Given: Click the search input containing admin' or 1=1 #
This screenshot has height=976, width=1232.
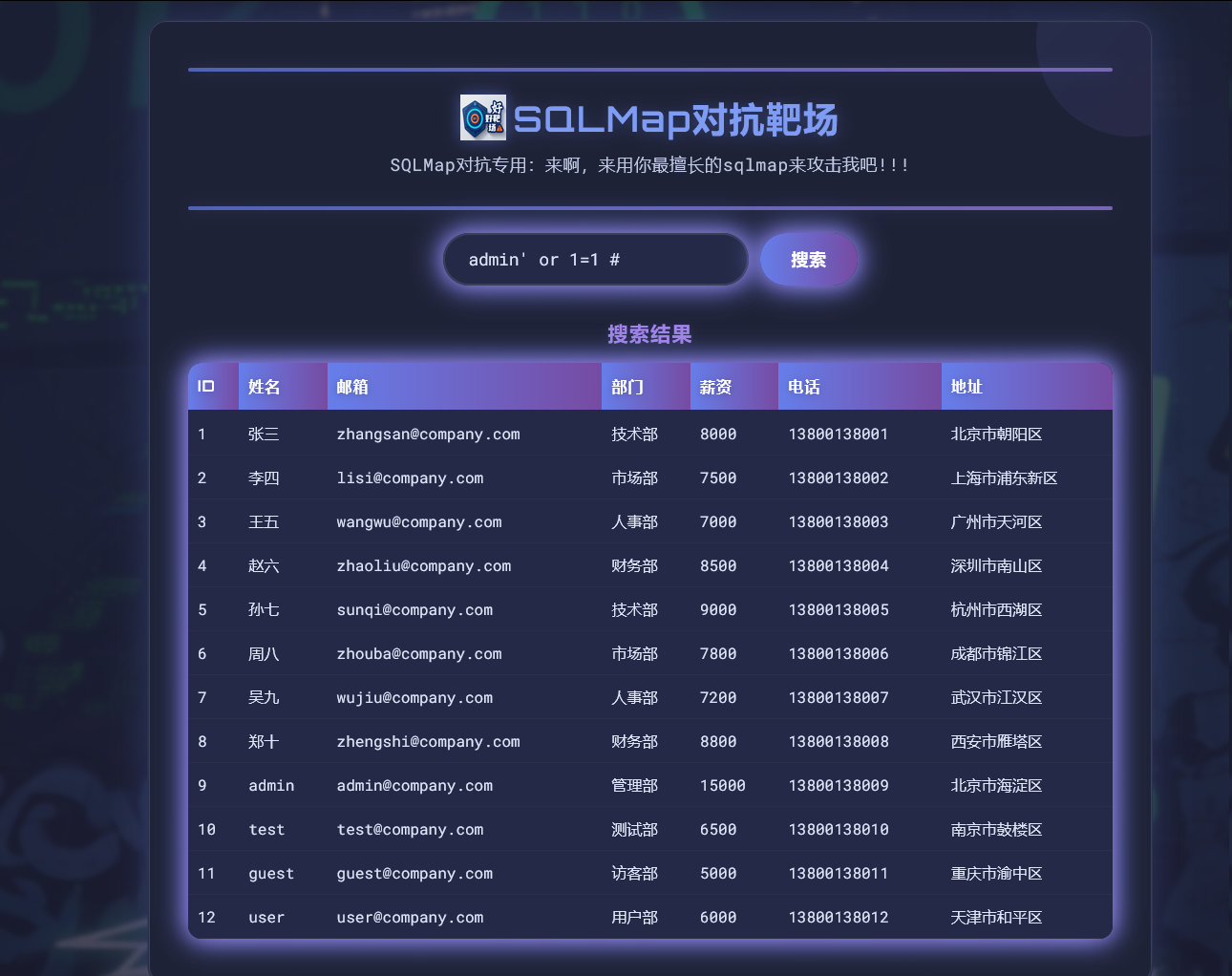Looking at the screenshot, I should pos(596,260).
